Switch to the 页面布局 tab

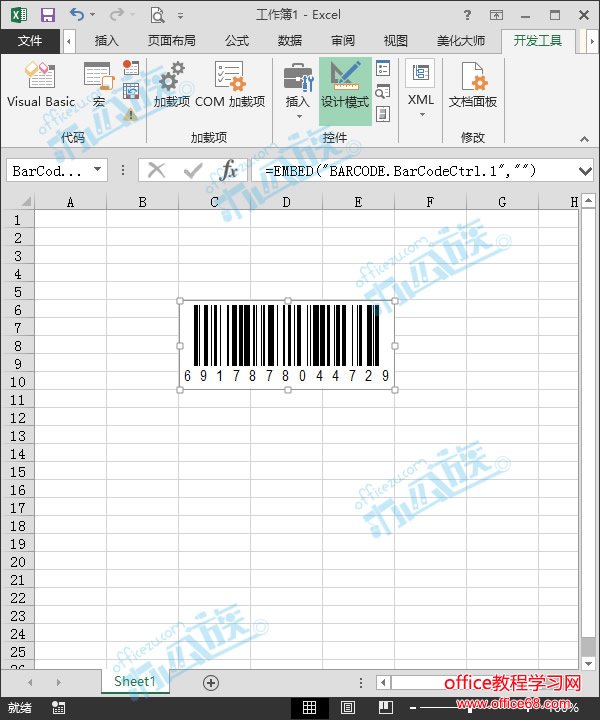coord(171,41)
